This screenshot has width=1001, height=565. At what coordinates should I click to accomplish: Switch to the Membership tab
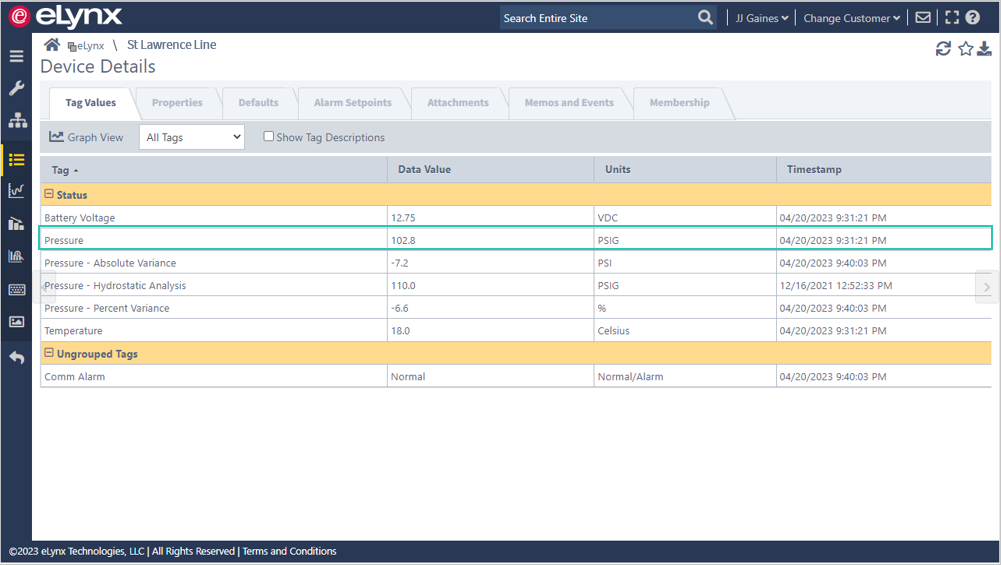[x=679, y=103]
